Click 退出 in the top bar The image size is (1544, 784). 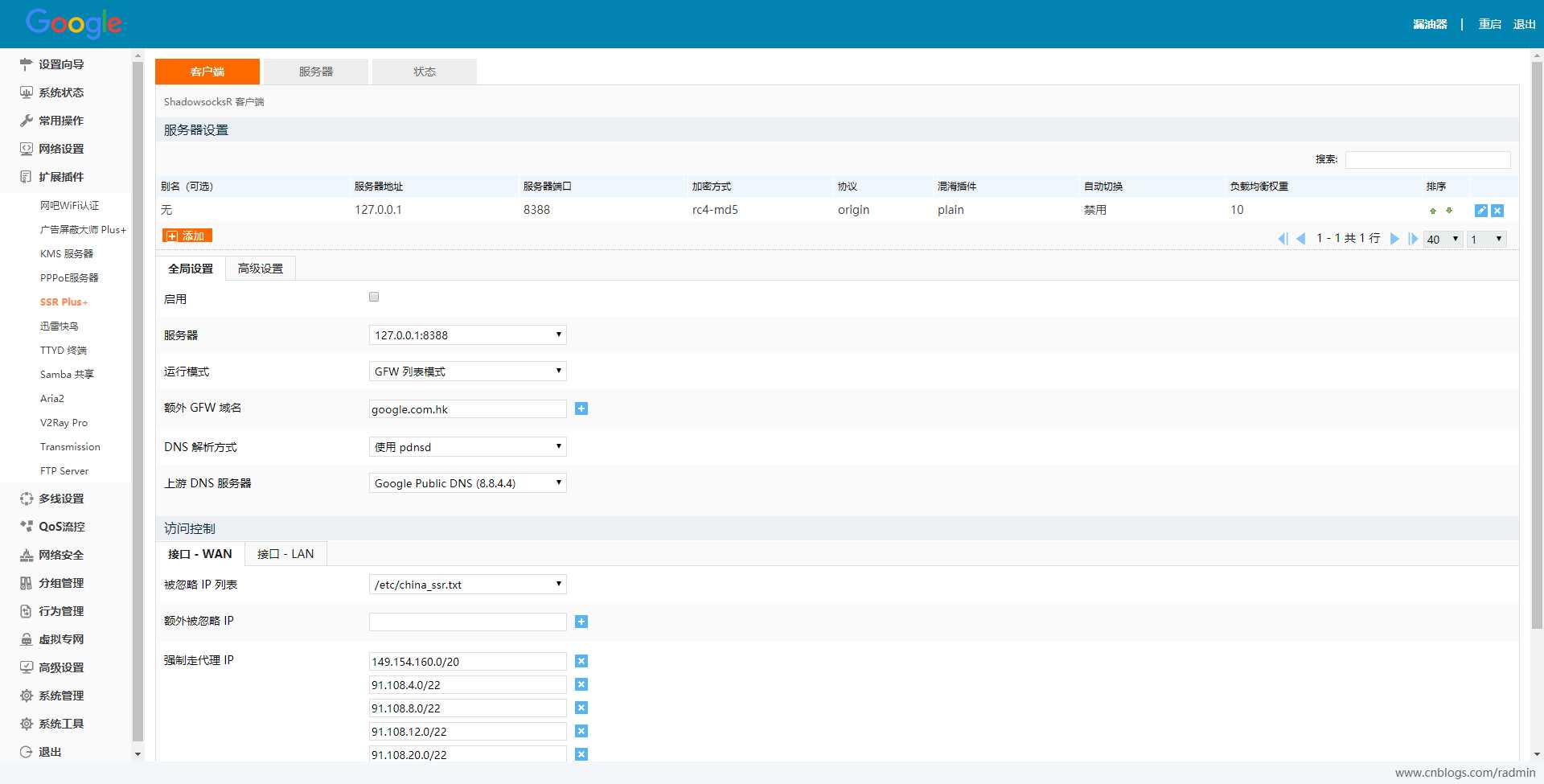(1525, 24)
